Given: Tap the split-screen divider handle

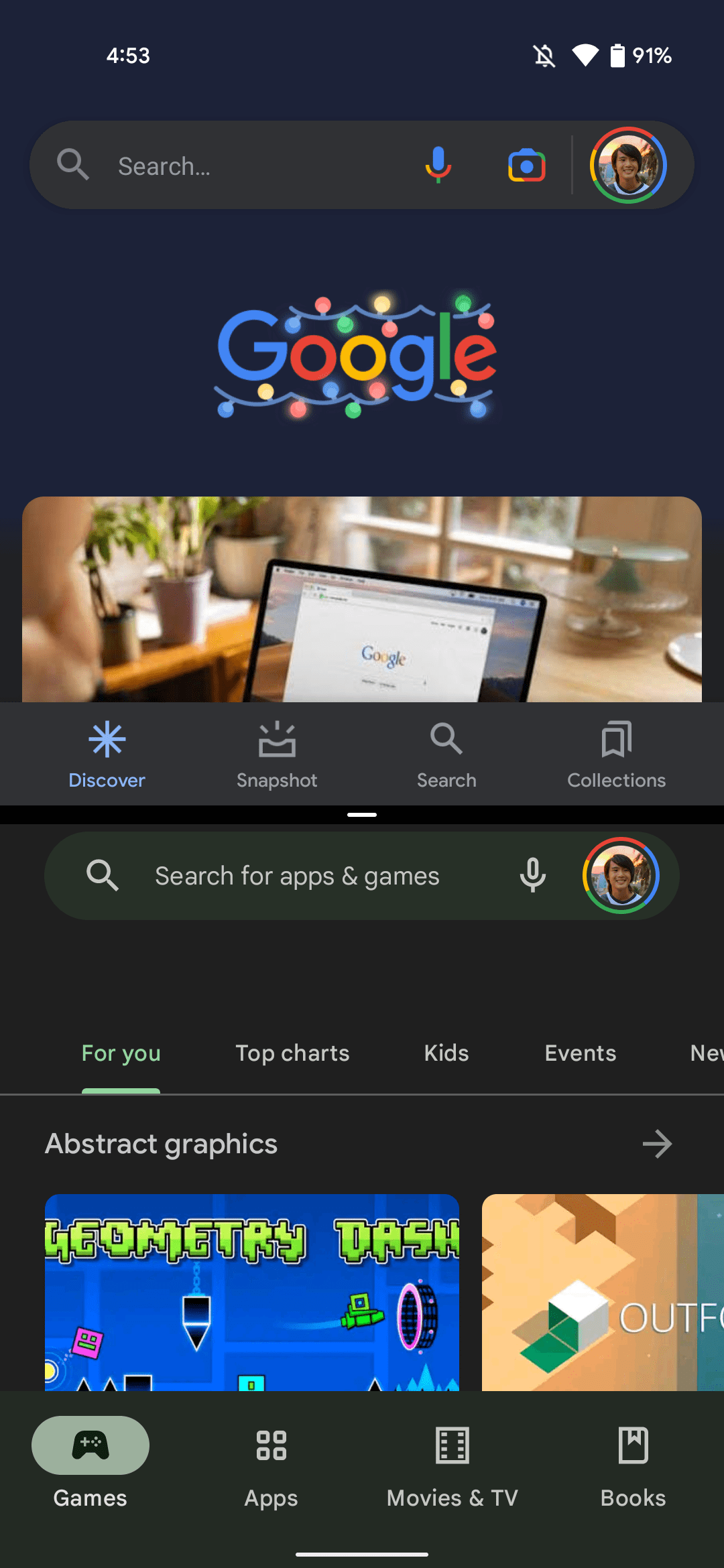Looking at the screenshot, I should coord(362,815).
